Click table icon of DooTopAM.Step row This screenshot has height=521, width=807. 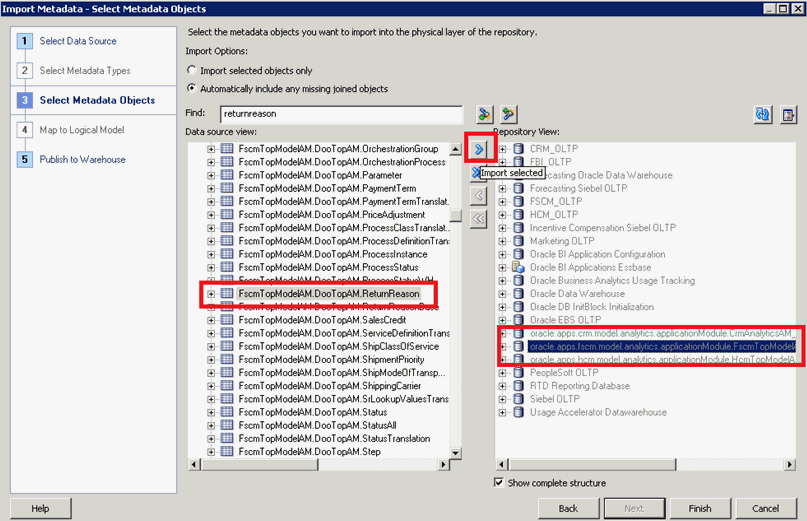(x=227, y=451)
